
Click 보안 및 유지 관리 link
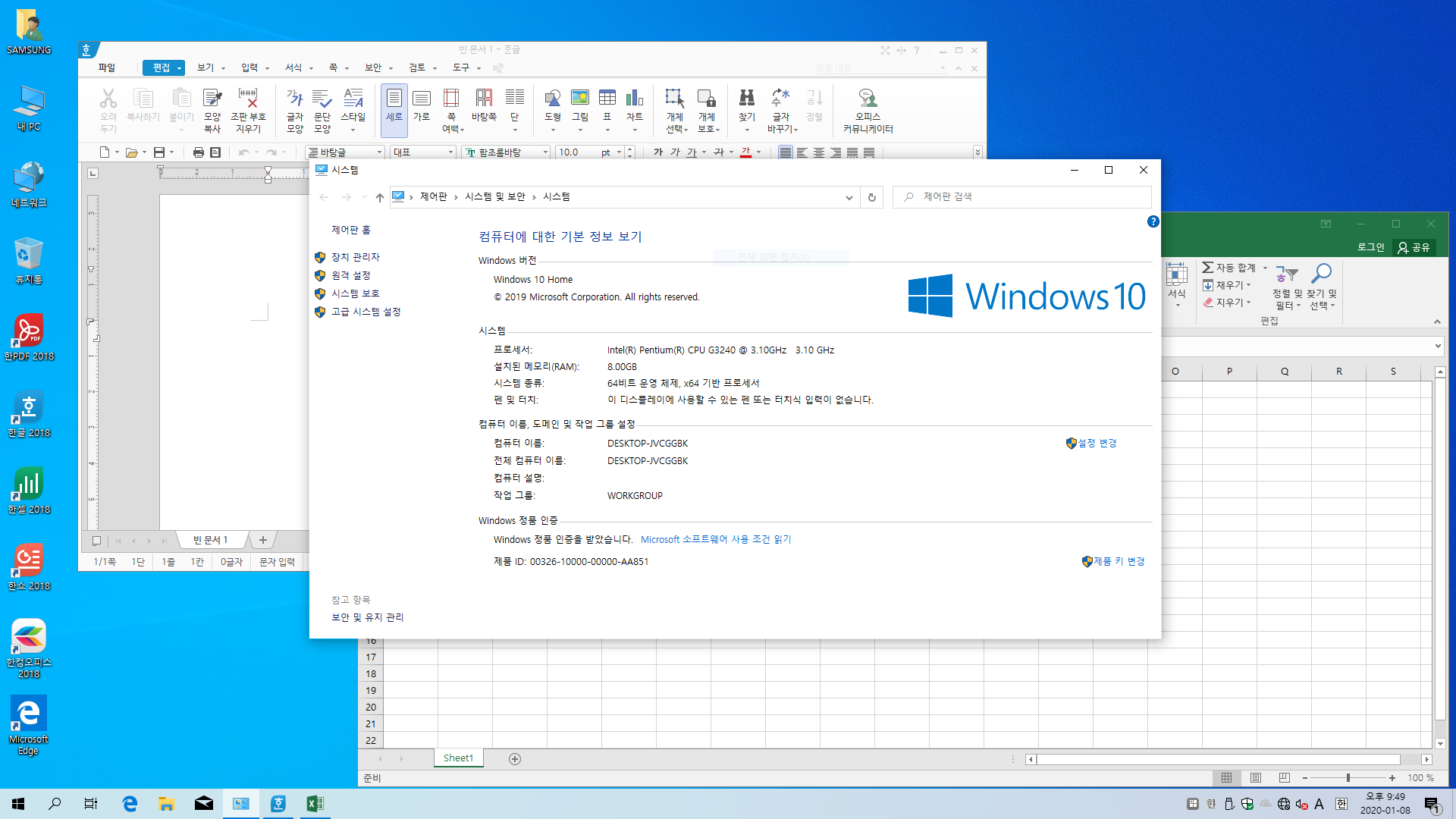[367, 617]
